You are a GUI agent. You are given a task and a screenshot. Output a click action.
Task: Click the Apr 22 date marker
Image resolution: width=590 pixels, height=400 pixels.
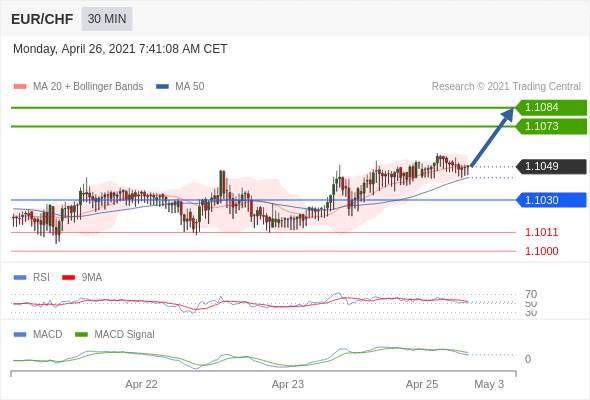(x=141, y=384)
